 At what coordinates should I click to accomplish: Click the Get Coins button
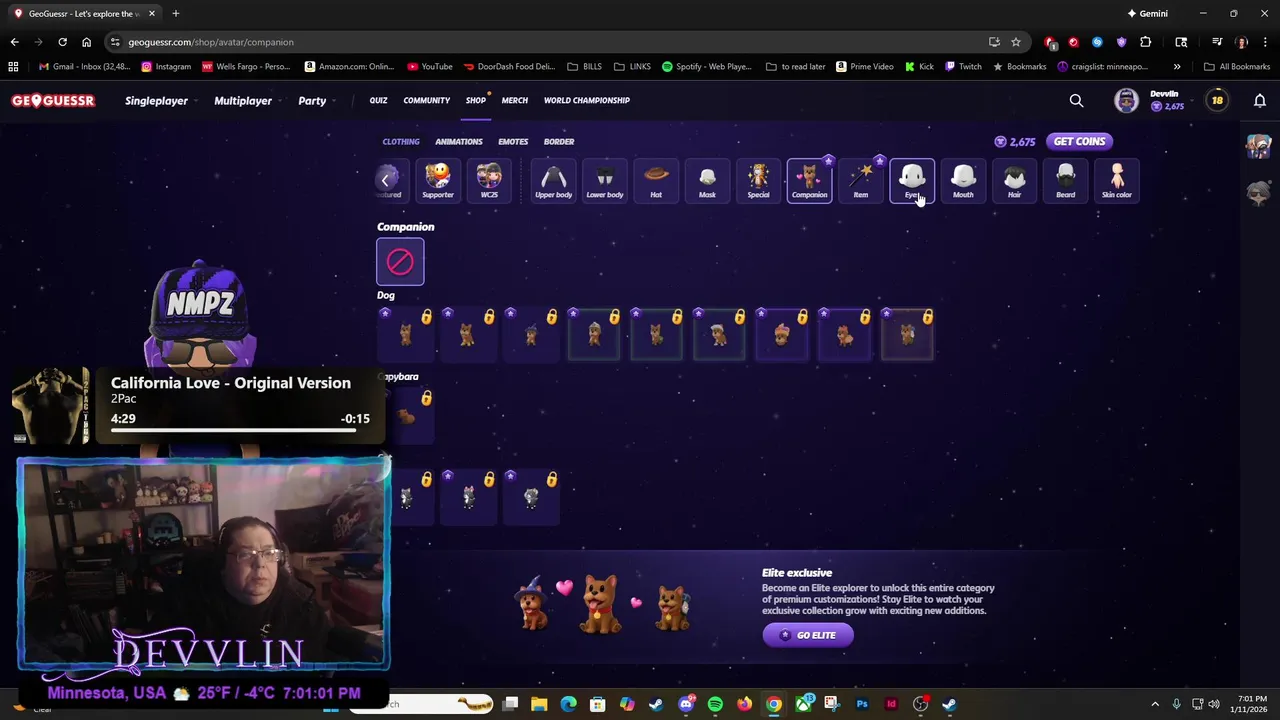coord(1079,142)
